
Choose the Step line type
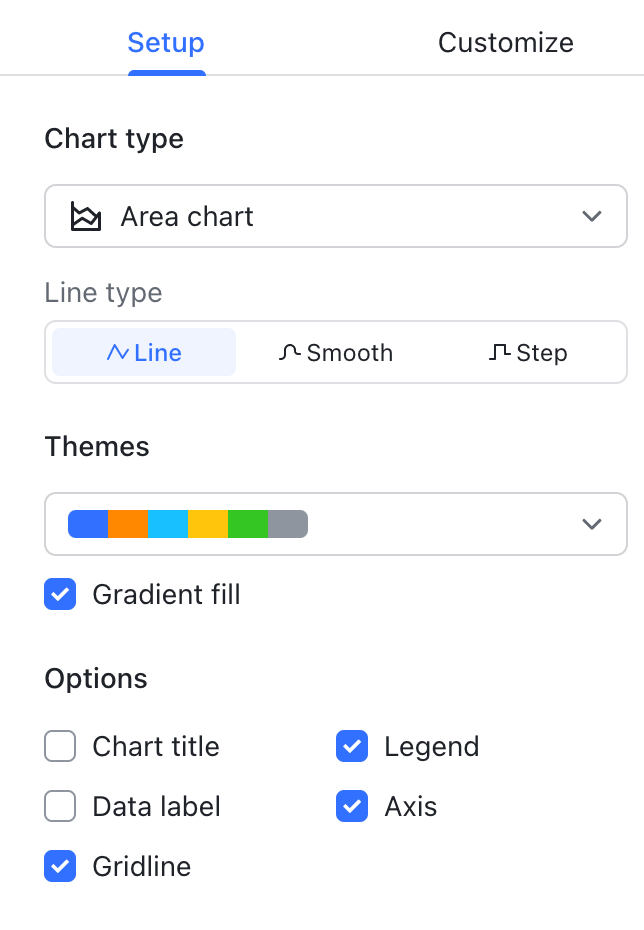point(528,352)
